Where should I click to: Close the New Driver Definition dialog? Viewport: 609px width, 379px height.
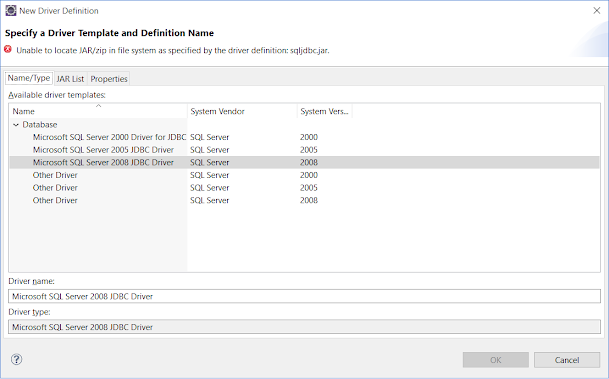click(597, 10)
